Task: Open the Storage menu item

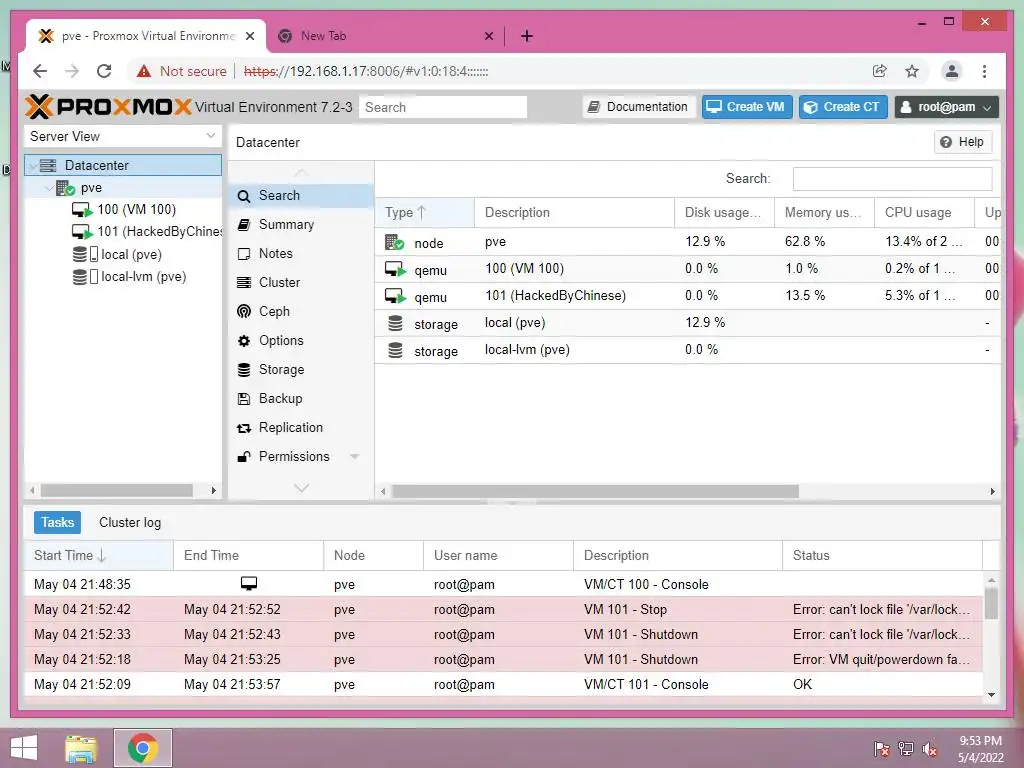Action: click(300, 369)
